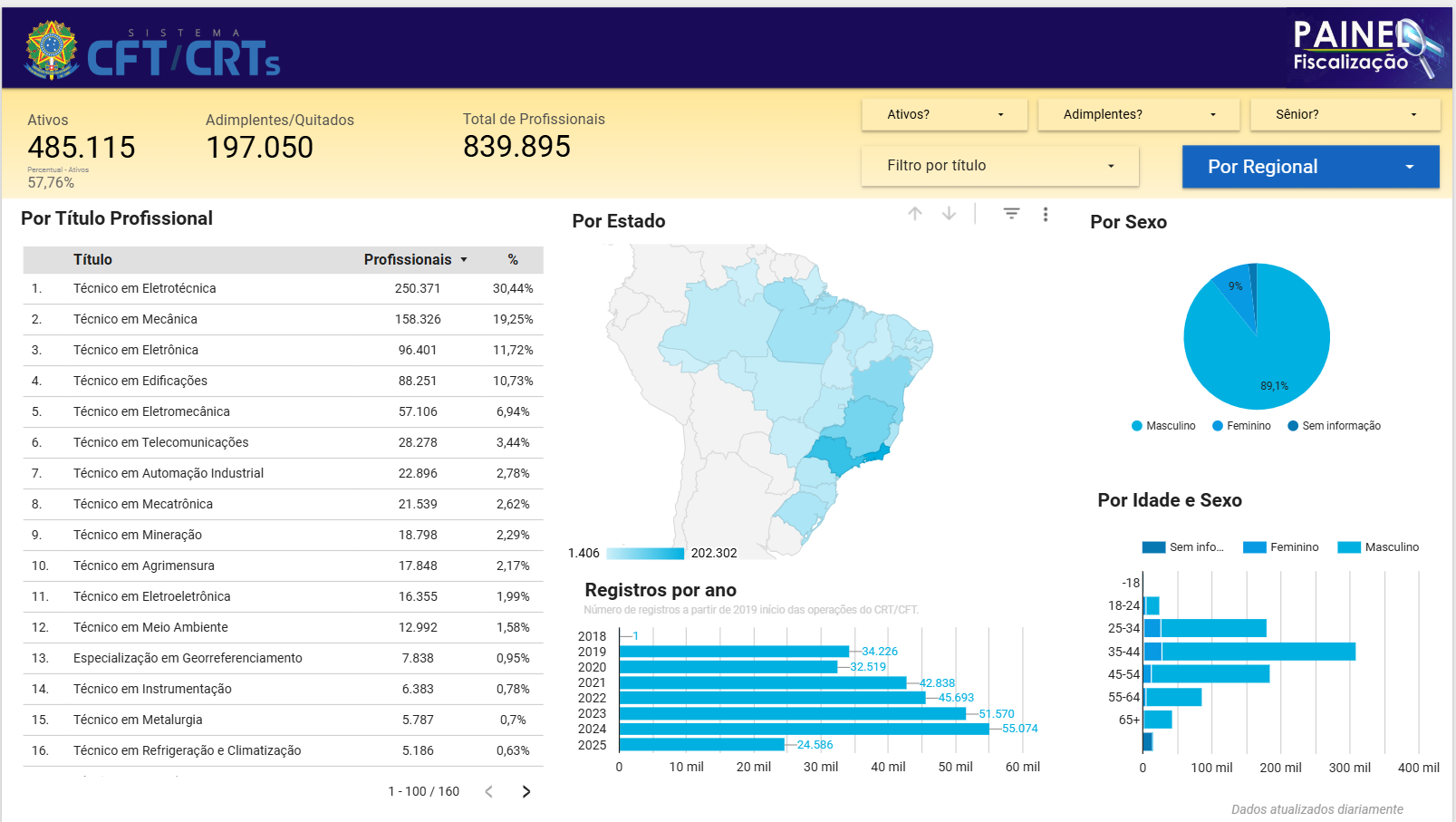The width and height of the screenshot is (1456, 822).
Task: Go to next table page arrow
Action: tap(526, 791)
